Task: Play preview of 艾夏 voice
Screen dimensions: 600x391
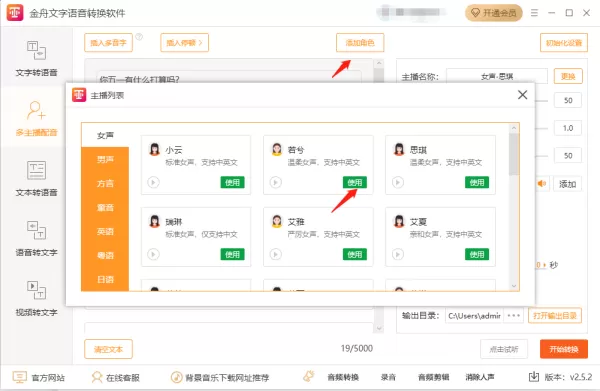Action: point(398,254)
